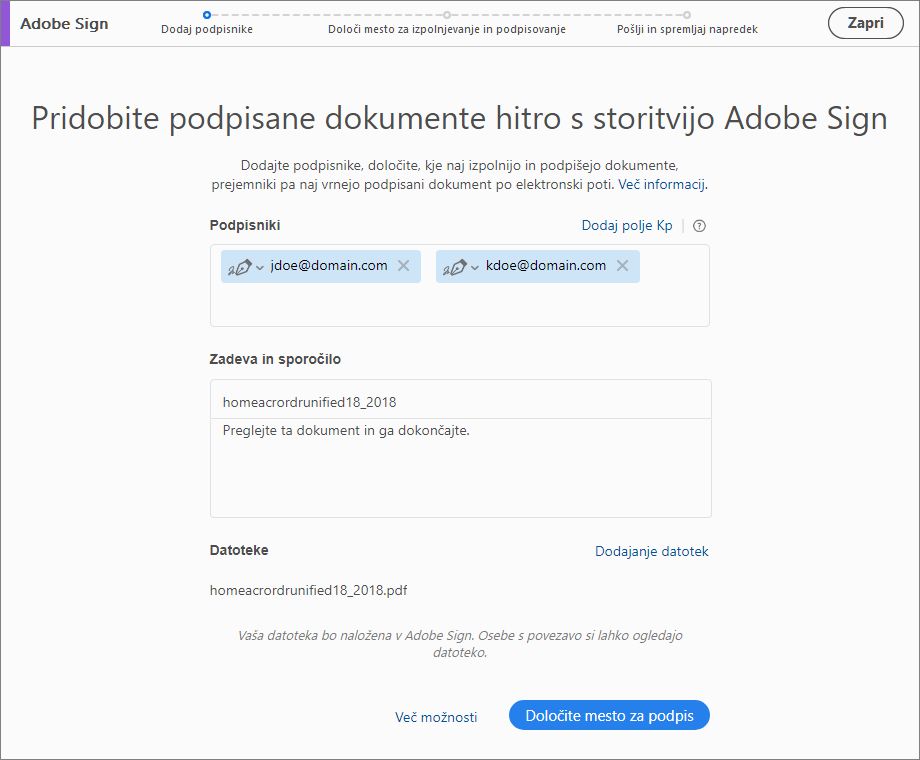920x760 pixels.
Task: Click the Določite mesto za podpis button
Action: [608, 715]
